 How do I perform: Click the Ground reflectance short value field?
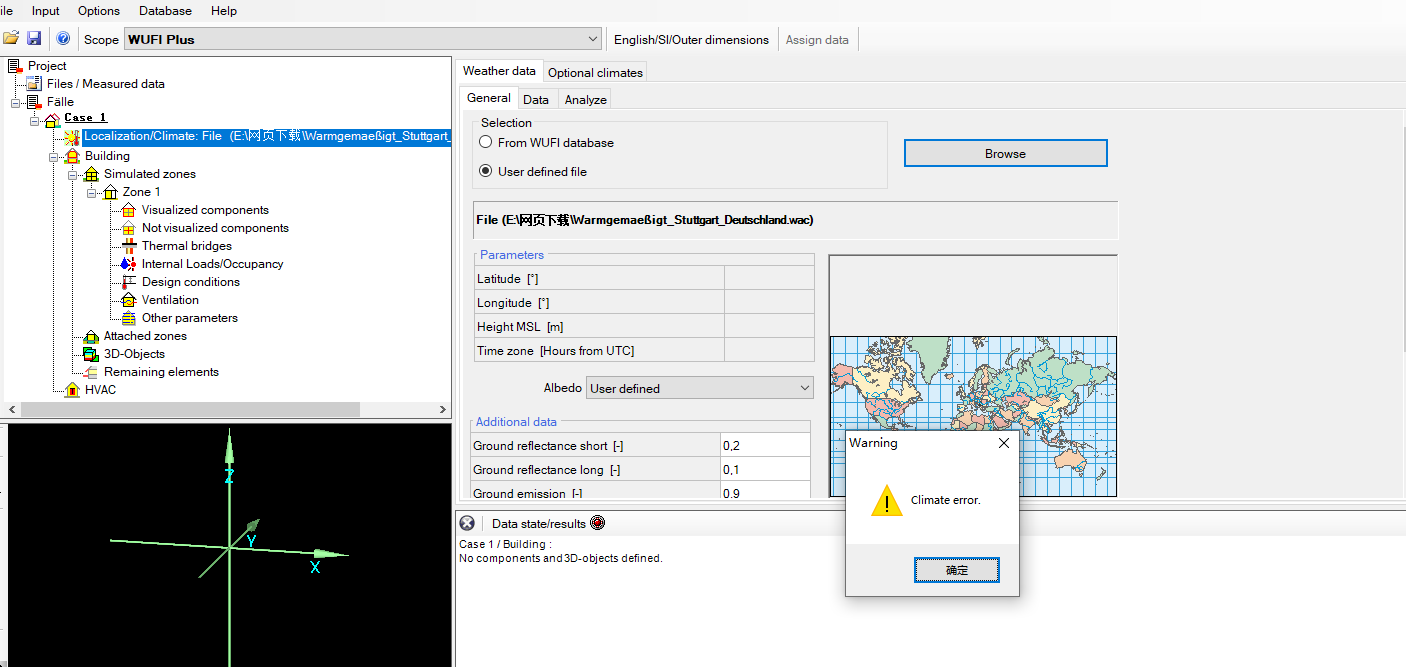[x=765, y=446]
